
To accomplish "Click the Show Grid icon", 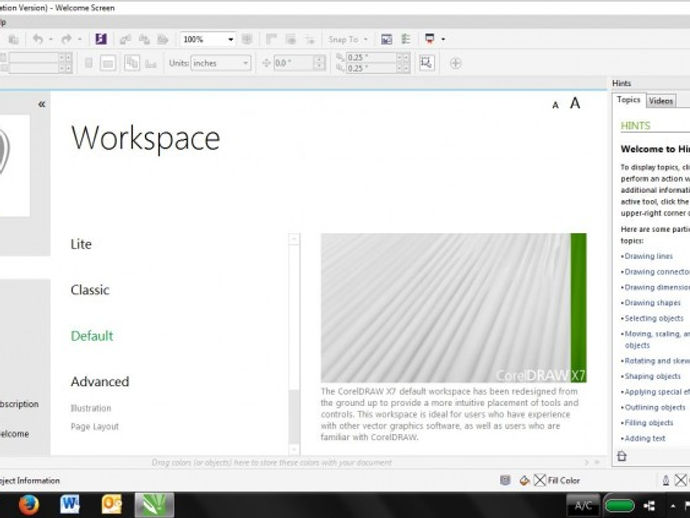I will 290,39.
